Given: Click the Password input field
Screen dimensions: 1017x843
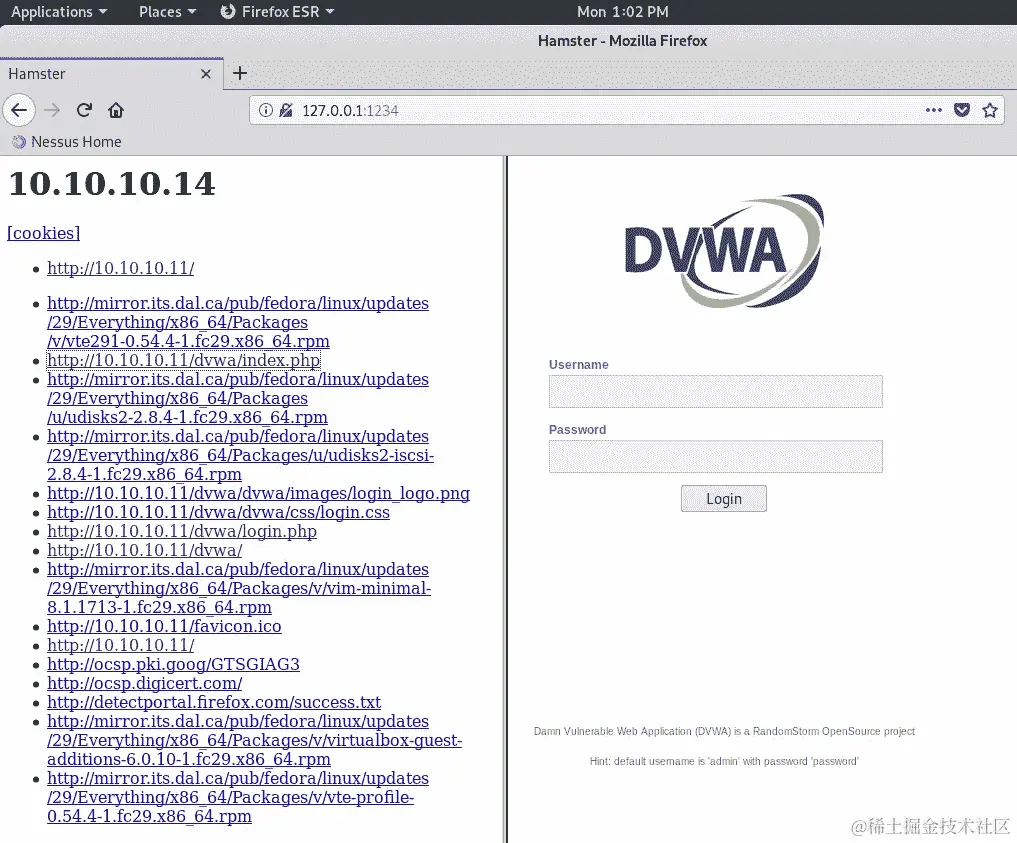Looking at the screenshot, I should [x=715, y=456].
